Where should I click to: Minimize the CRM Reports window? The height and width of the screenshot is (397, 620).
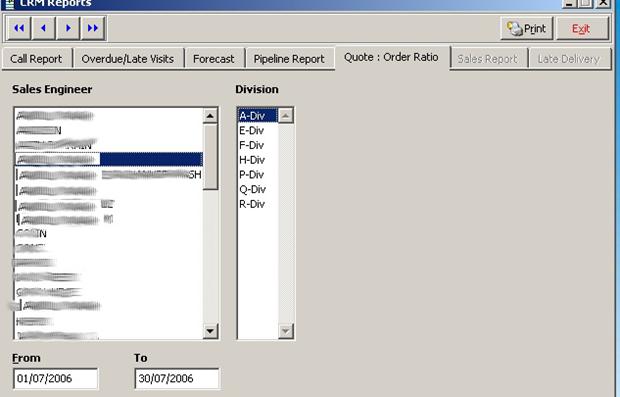pyautogui.click(x=569, y=4)
